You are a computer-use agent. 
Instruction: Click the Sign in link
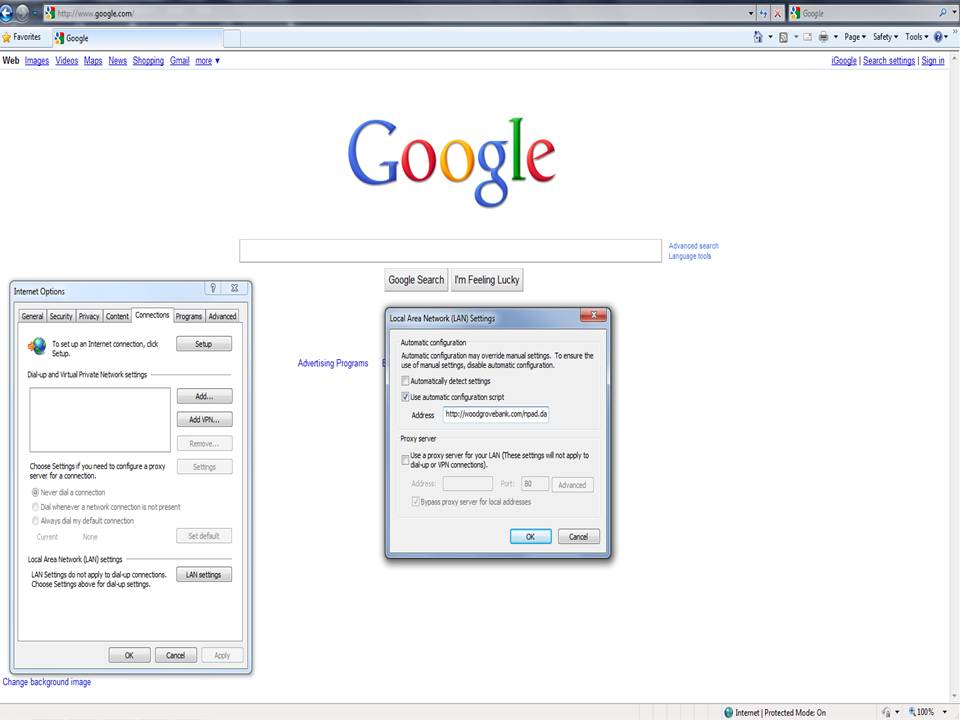(932, 61)
